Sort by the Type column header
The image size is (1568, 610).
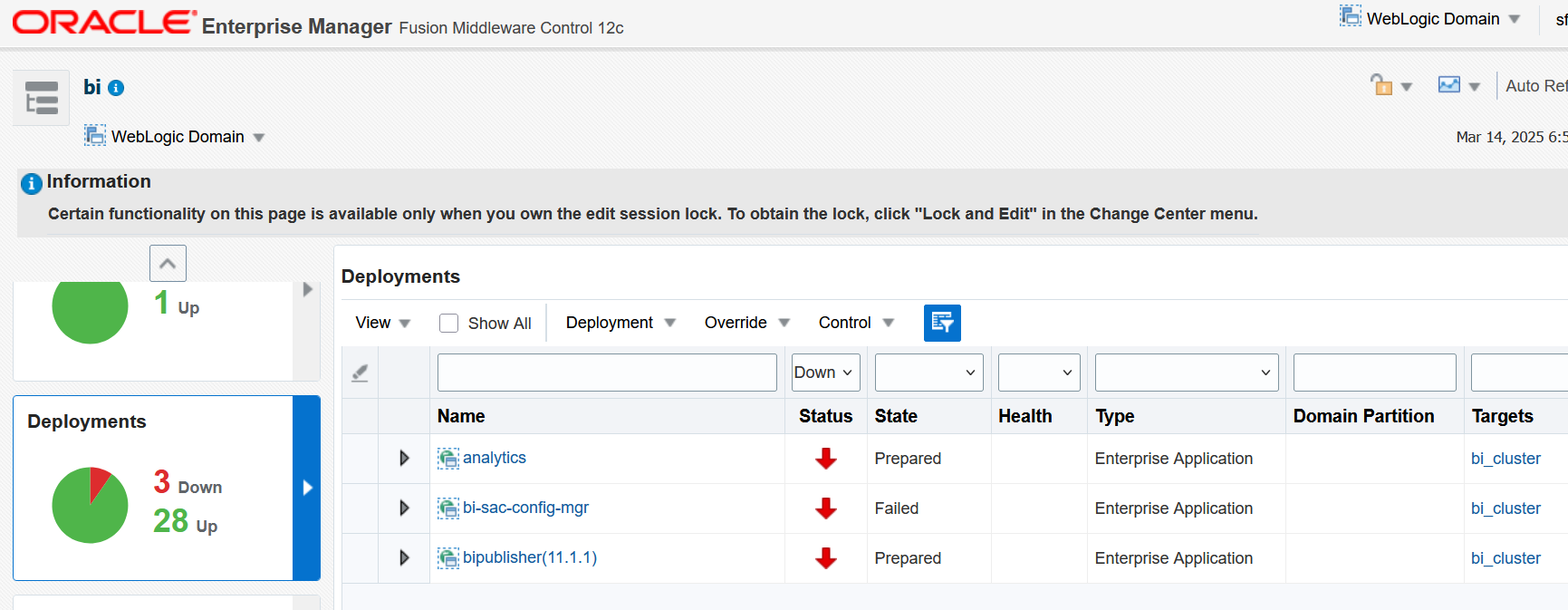pos(1115,416)
